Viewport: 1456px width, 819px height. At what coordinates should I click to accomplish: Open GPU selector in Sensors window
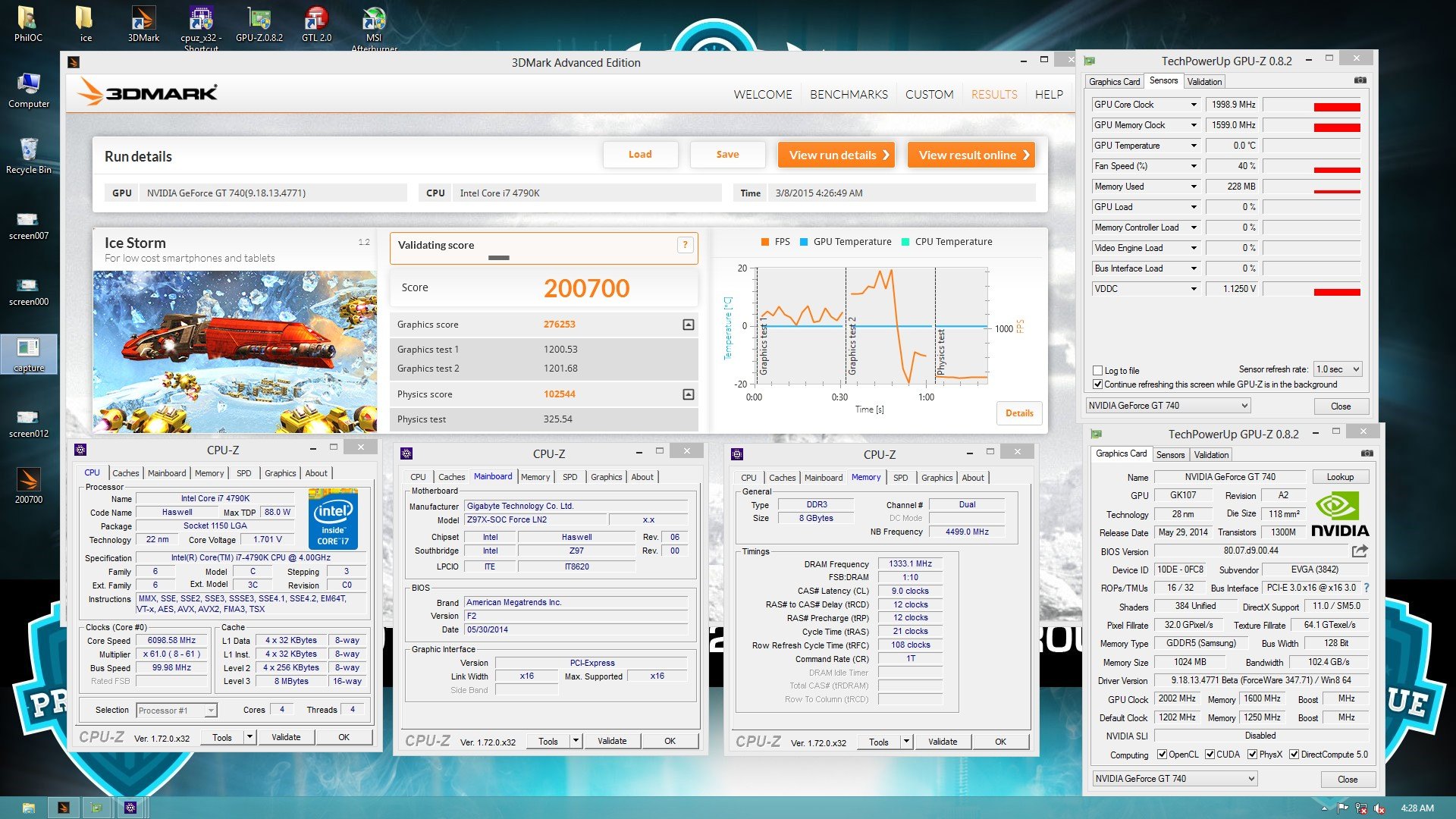[1168, 406]
